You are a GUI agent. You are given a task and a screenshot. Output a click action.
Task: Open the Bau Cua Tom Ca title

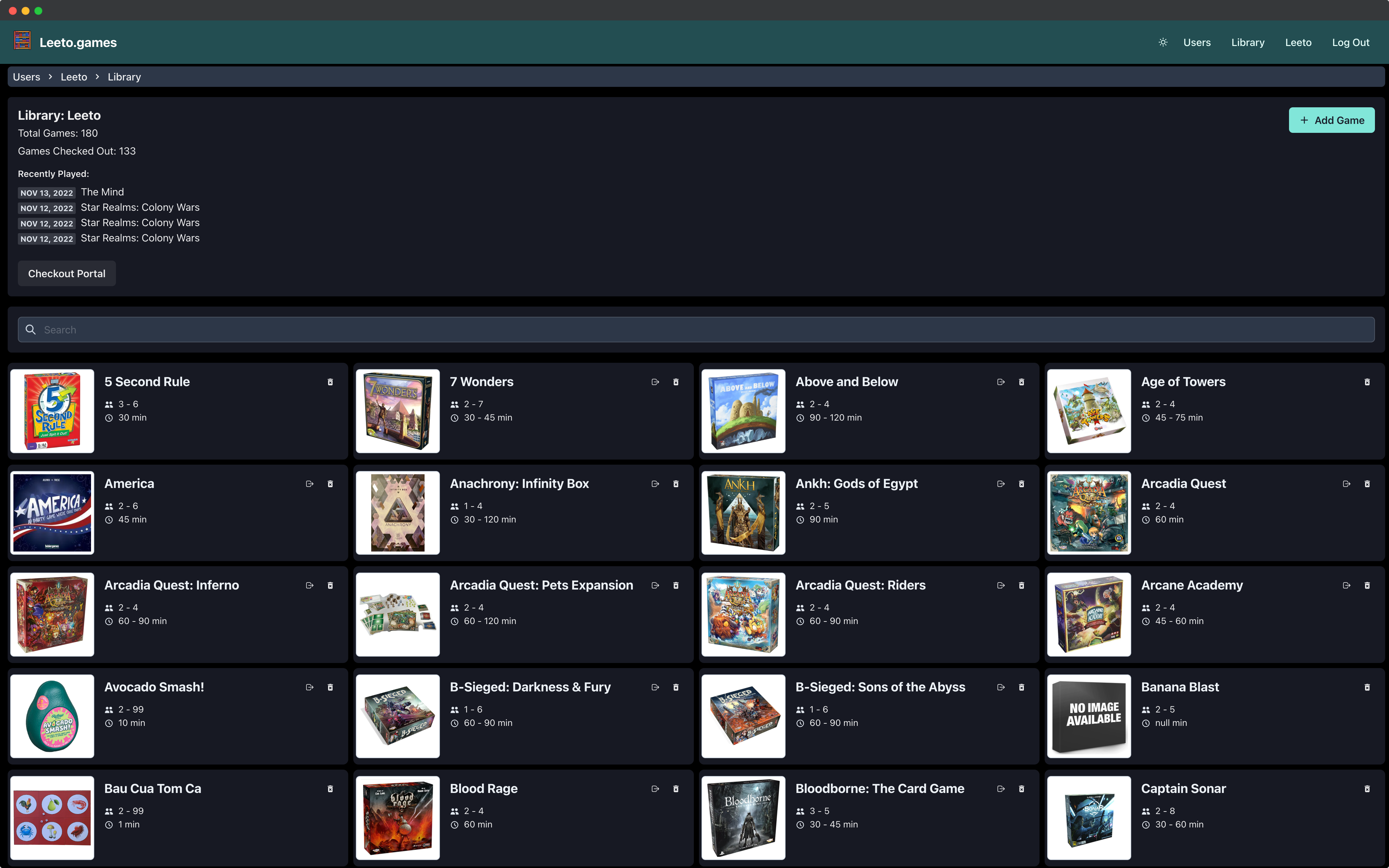(153, 789)
